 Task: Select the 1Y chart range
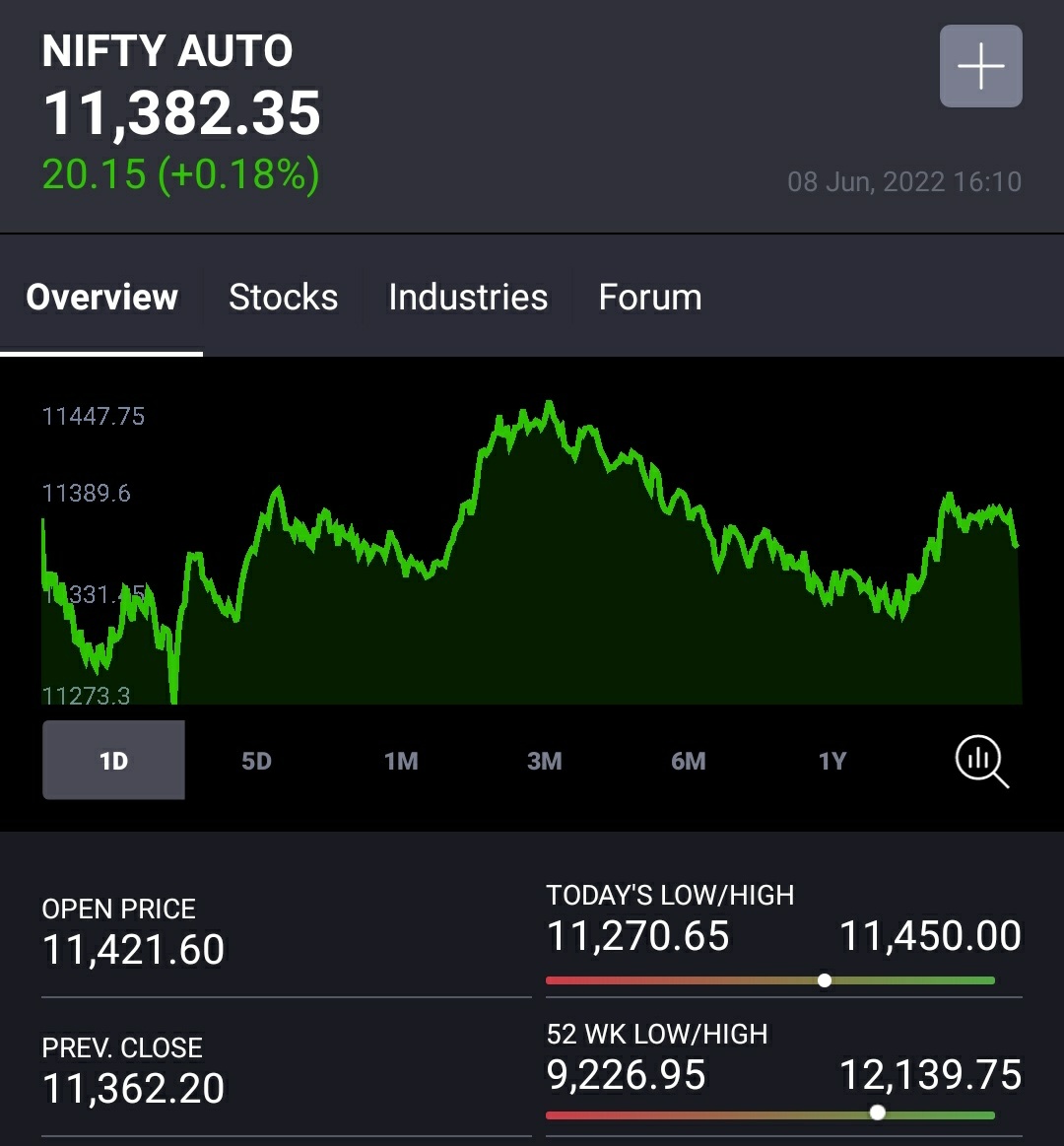tap(832, 761)
